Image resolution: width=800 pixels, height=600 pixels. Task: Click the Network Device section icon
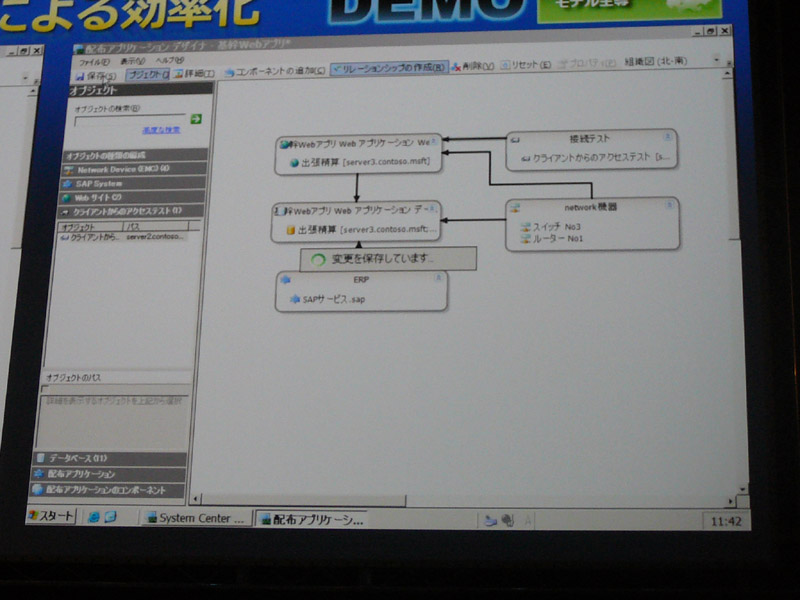69,169
